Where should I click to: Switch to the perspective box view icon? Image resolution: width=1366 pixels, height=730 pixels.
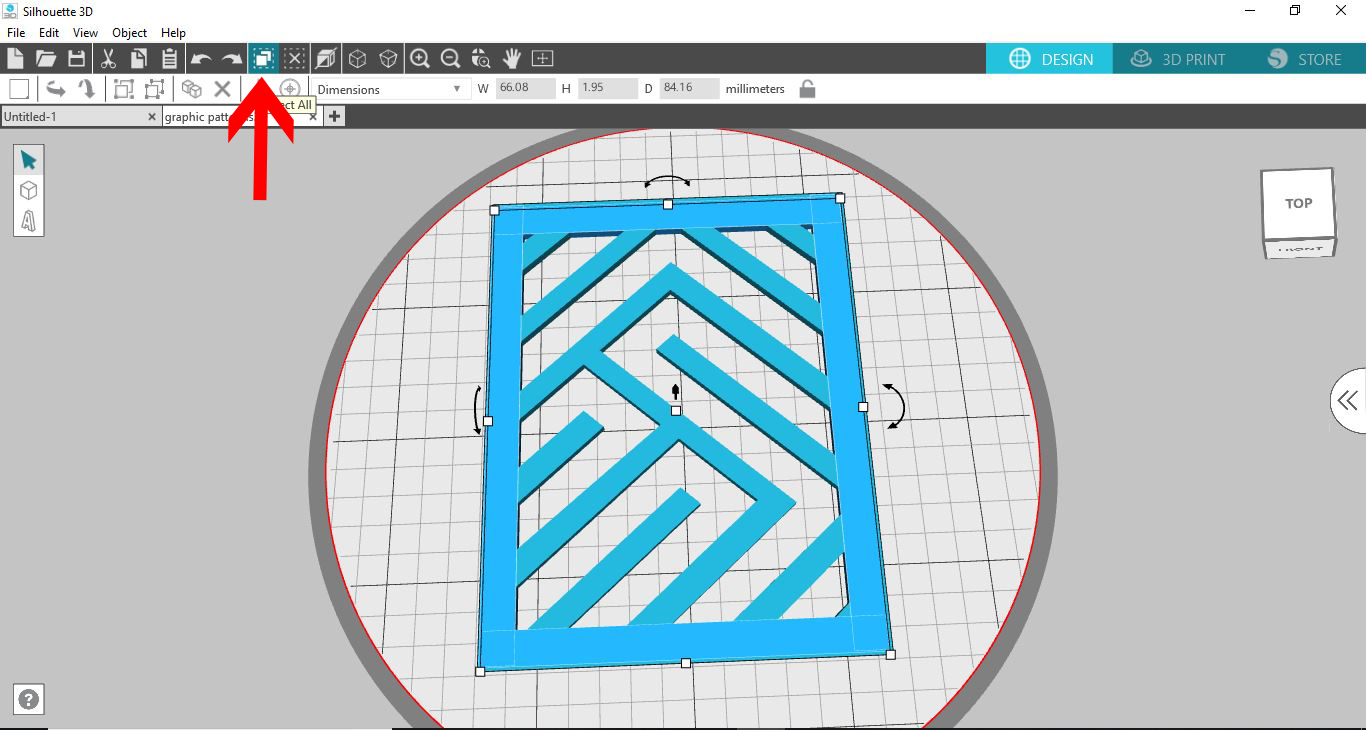[x=326, y=58]
